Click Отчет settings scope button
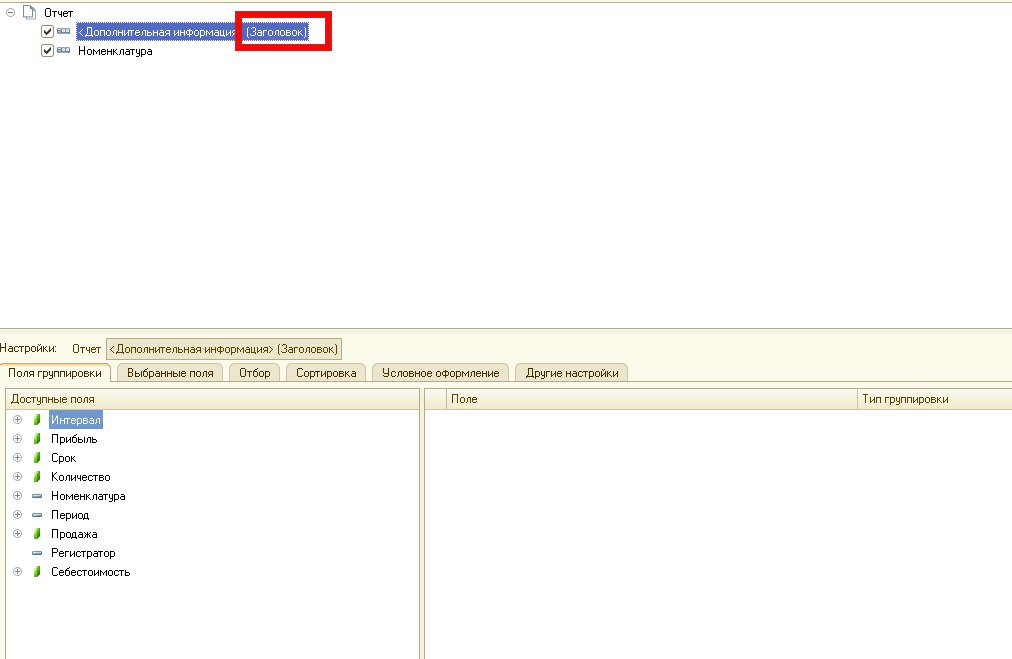 pos(86,349)
